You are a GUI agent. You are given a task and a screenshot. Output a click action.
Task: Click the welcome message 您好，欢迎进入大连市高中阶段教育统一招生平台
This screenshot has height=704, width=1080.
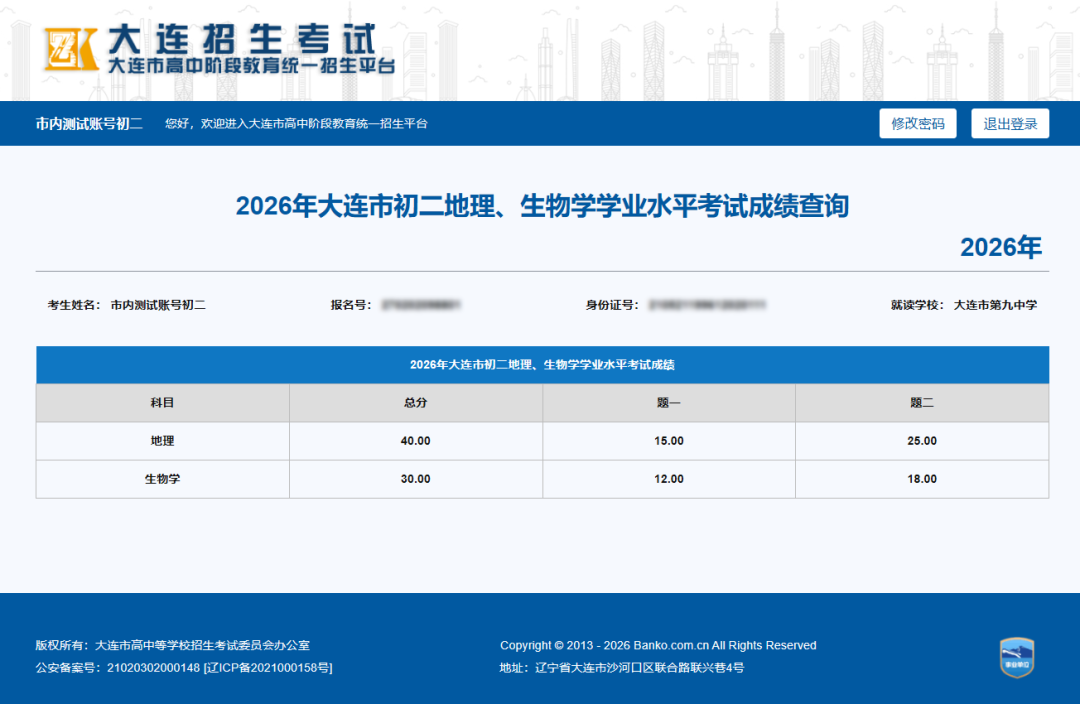tap(296, 123)
